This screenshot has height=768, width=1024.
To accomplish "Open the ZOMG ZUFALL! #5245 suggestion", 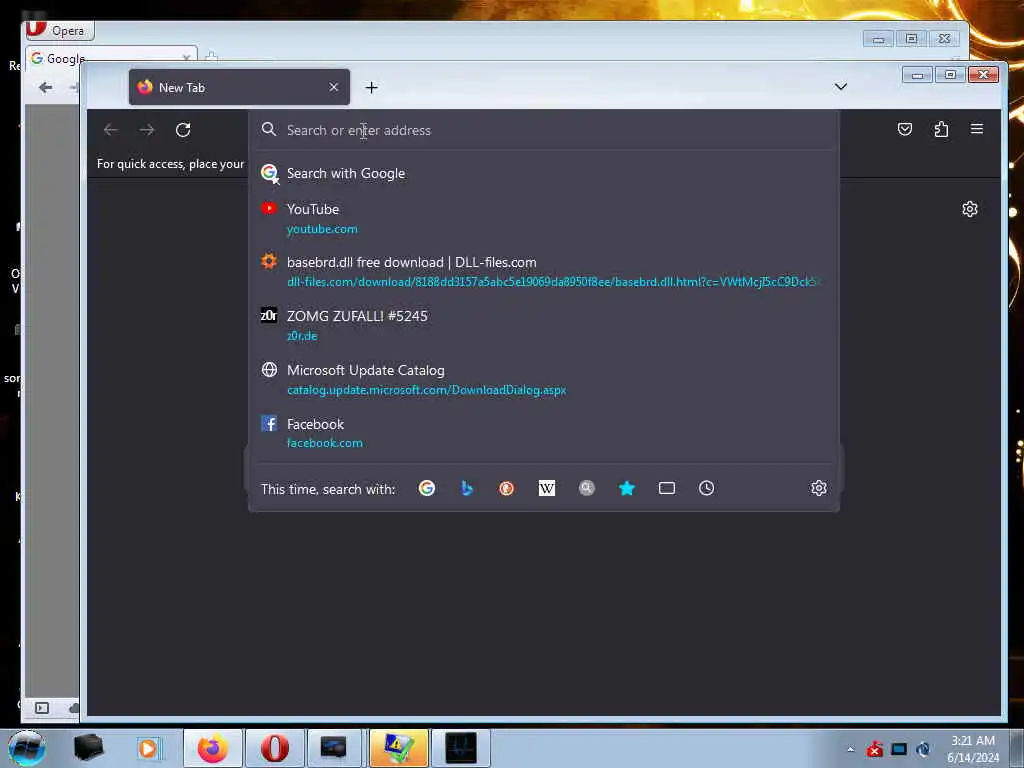I will (543, 325).
